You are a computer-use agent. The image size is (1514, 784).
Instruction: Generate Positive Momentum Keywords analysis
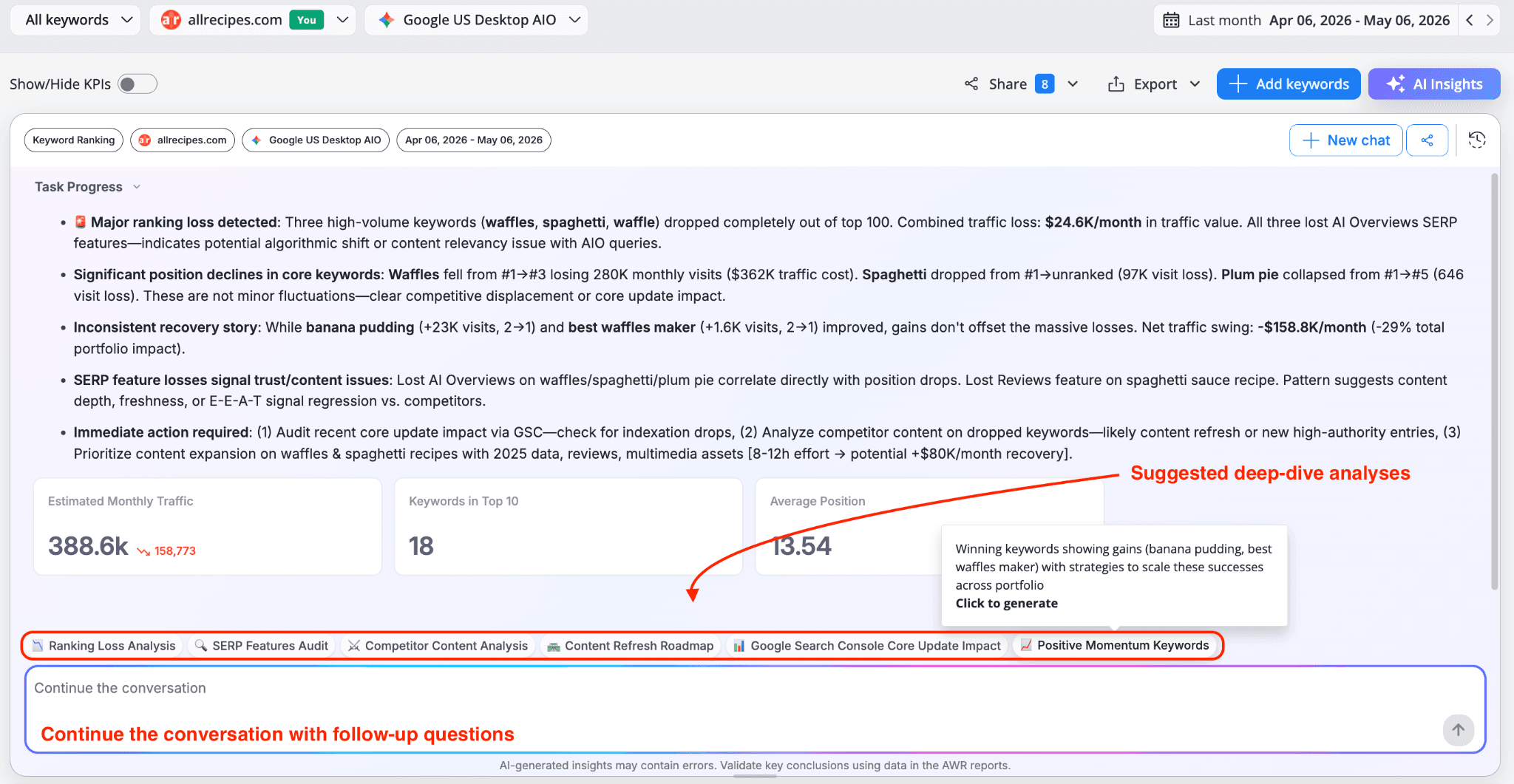tap(1115, 646)
